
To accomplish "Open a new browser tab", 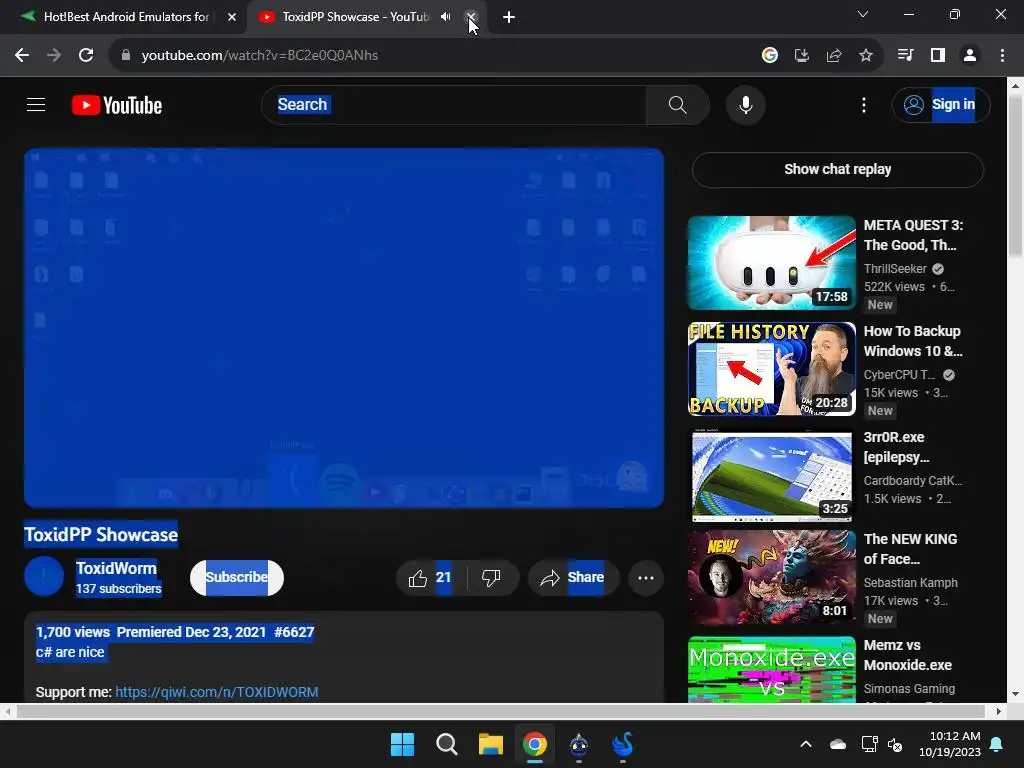I will 509,17.
